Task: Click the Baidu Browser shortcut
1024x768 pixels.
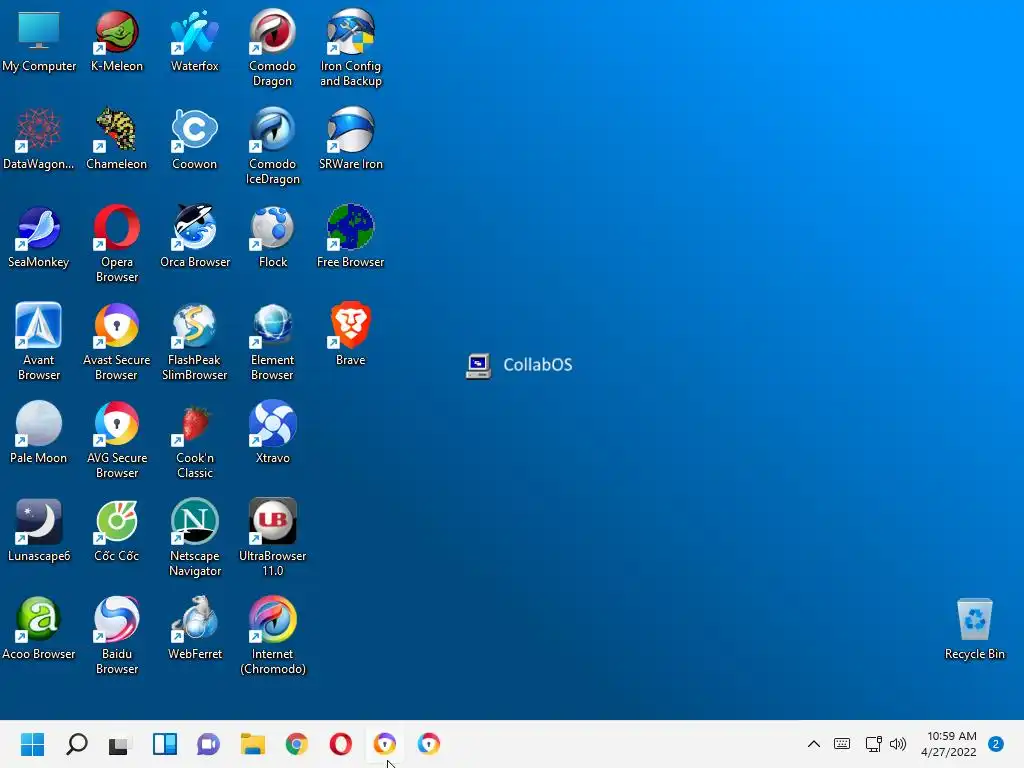Action: [x=116, y=636]
